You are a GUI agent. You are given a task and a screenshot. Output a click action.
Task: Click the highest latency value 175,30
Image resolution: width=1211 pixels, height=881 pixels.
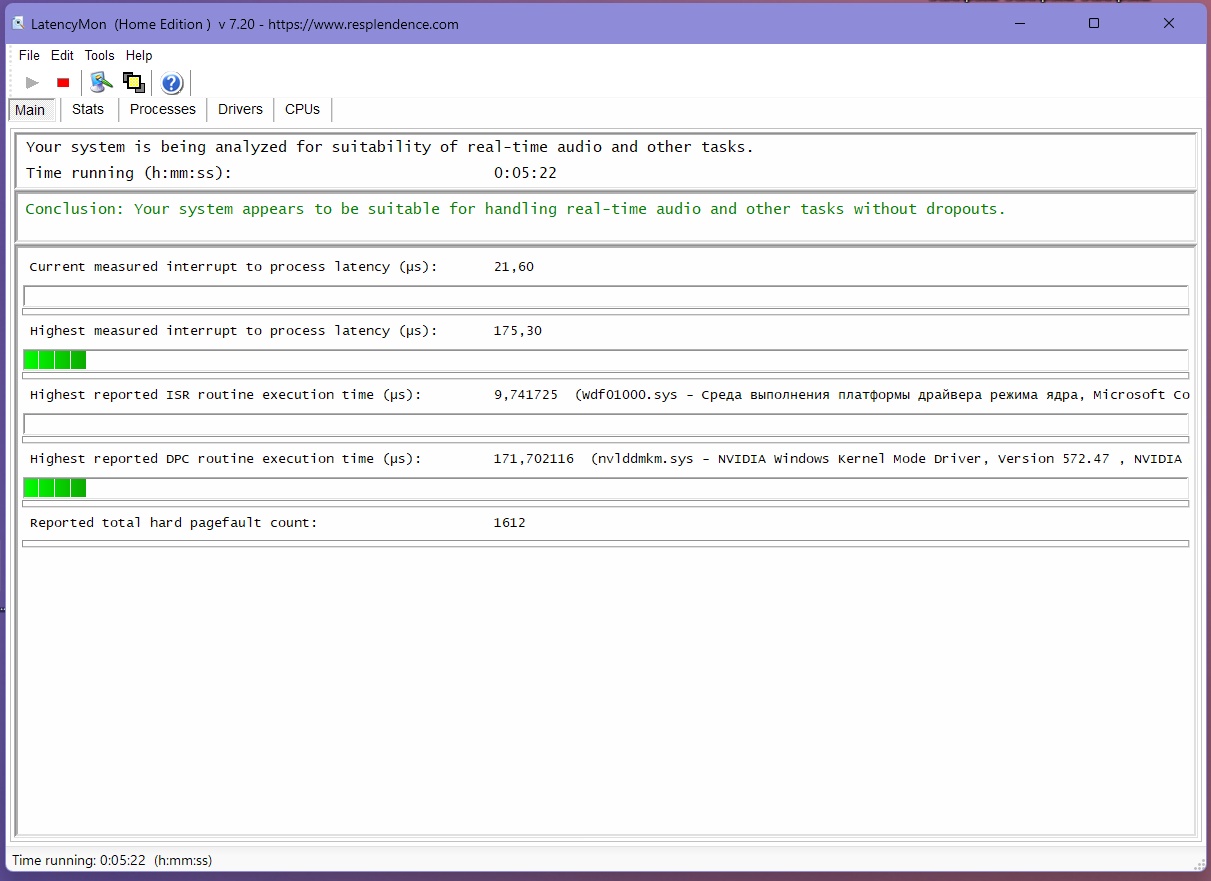tap(518, 331)
